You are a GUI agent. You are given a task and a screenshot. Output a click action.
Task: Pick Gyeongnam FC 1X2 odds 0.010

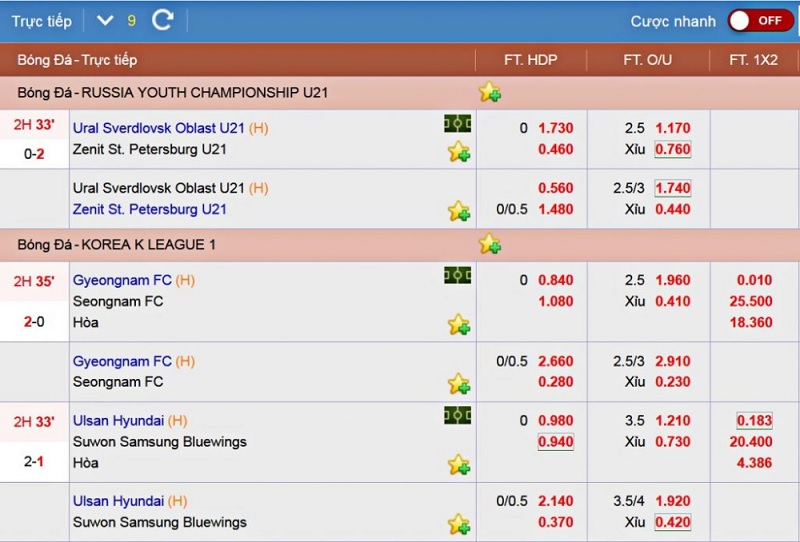pyautogui.click(x=754, y=280)
